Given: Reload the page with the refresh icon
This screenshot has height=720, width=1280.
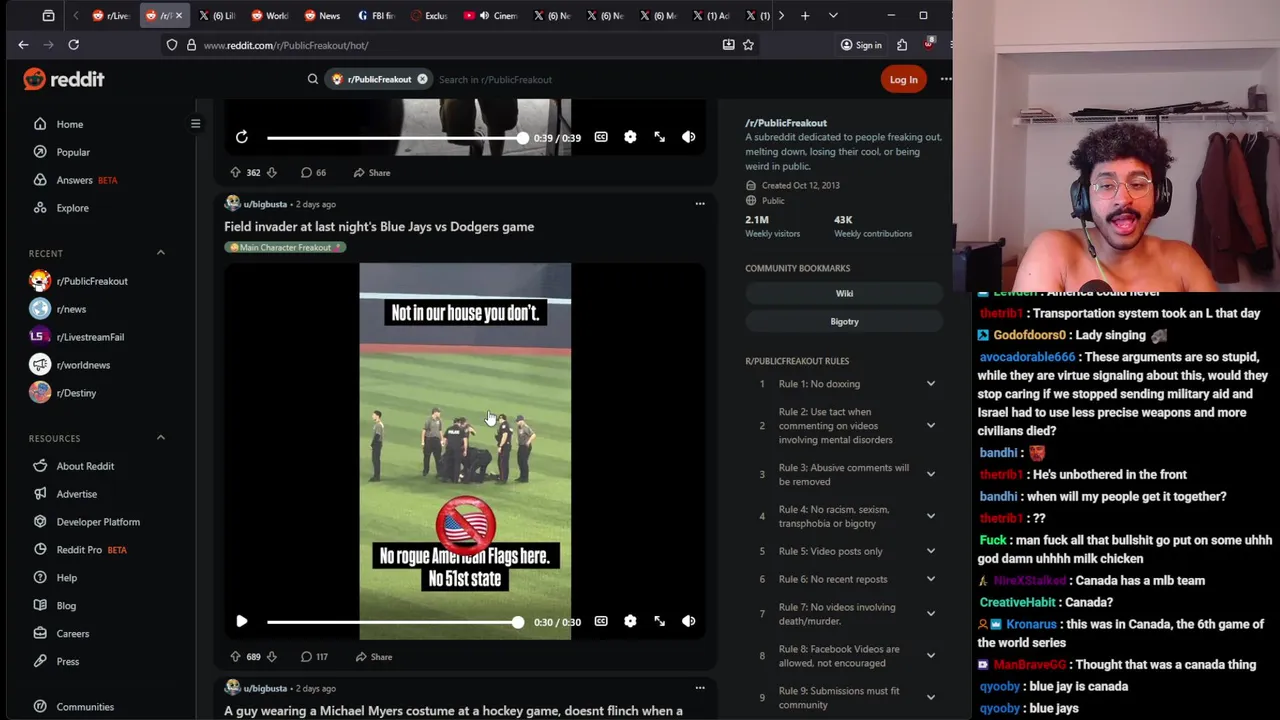Looking at the screenshot, I should coord(73,45).
